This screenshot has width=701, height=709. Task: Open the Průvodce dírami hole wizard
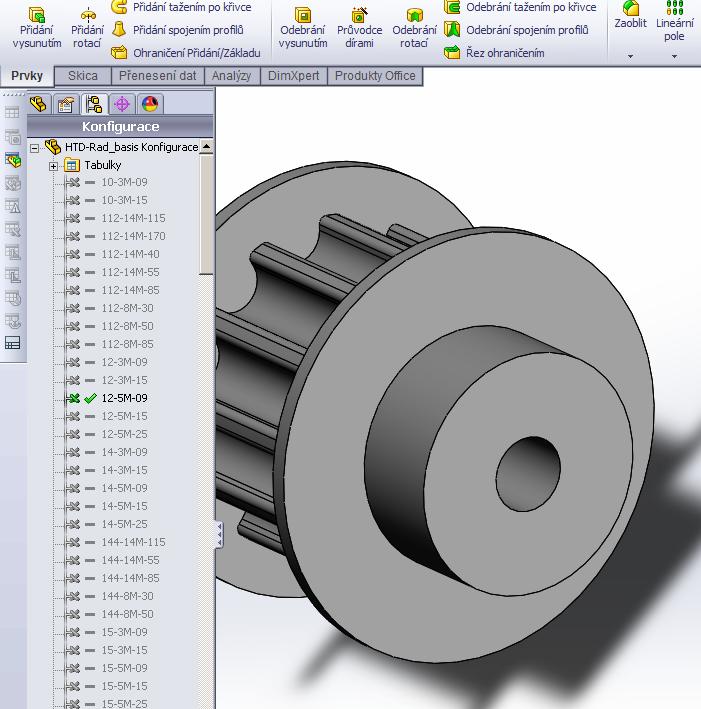[359, 27]
